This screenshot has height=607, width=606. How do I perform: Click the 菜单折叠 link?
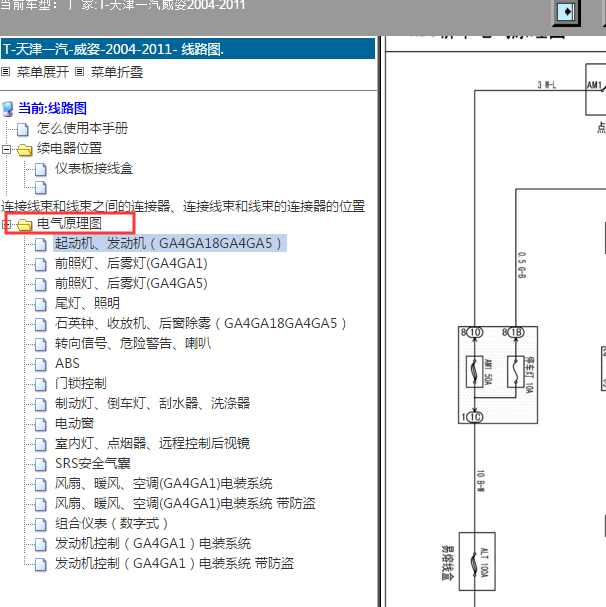click(117, 72)
